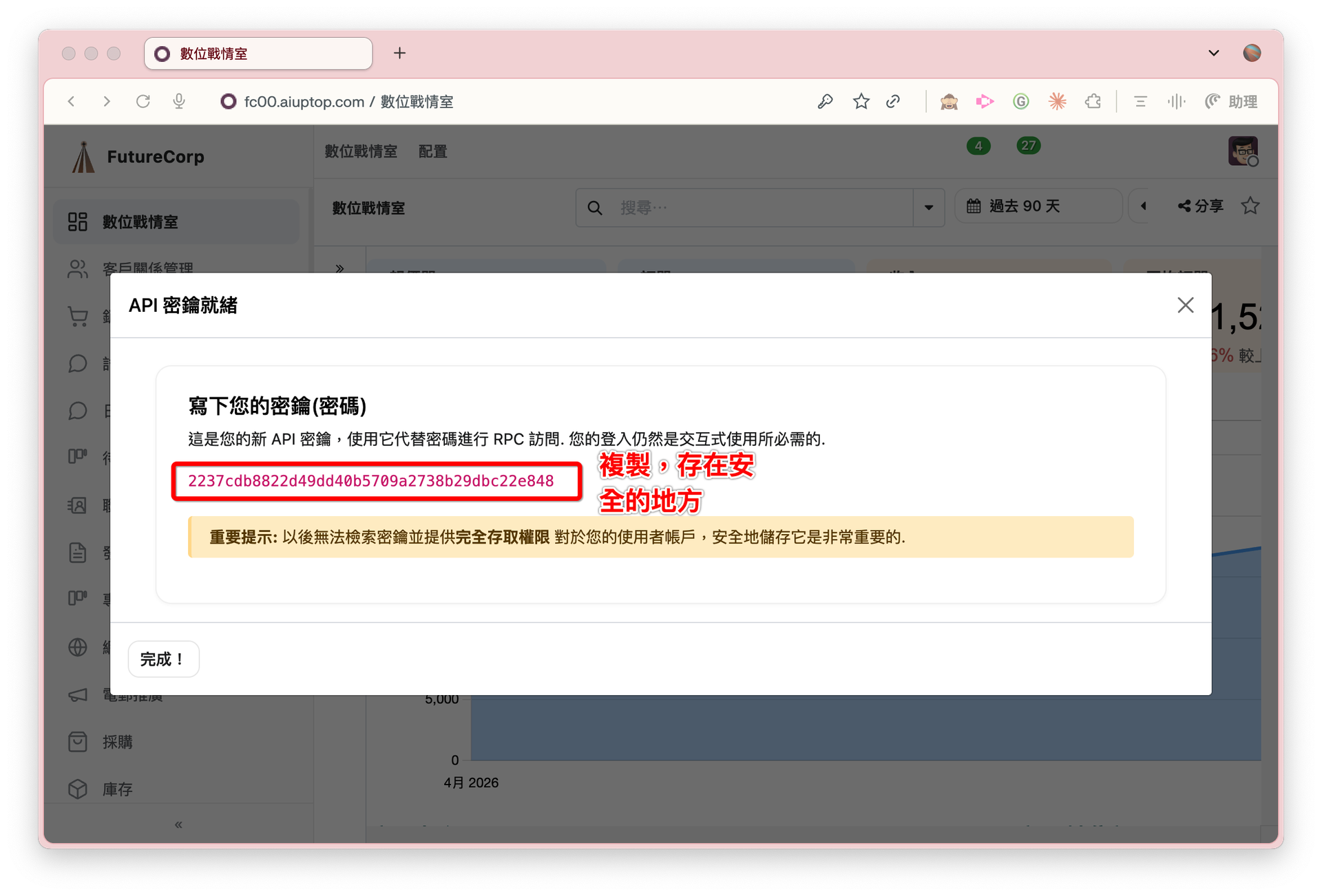1322x896 pixels.
Task: Open the user avatar menu
Action: pos(1243,151)
